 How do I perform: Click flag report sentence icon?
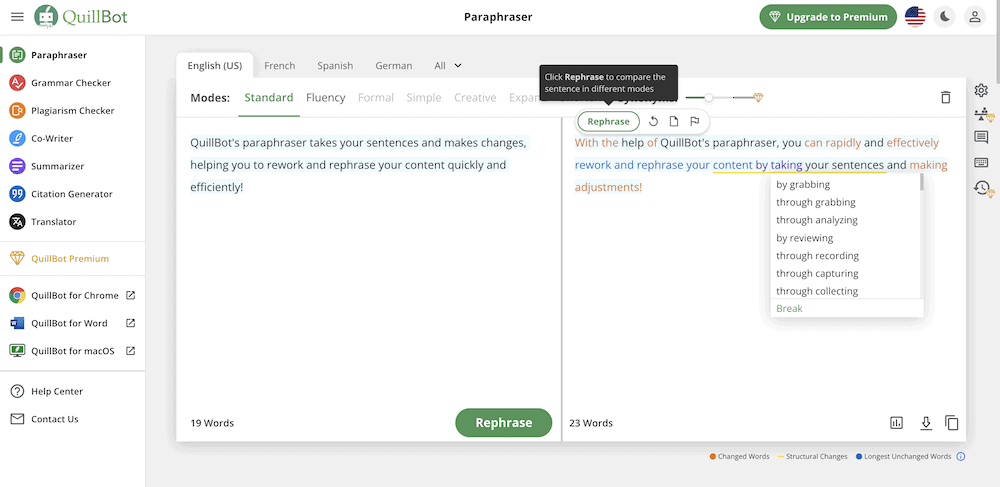click(x=695, y=122)
